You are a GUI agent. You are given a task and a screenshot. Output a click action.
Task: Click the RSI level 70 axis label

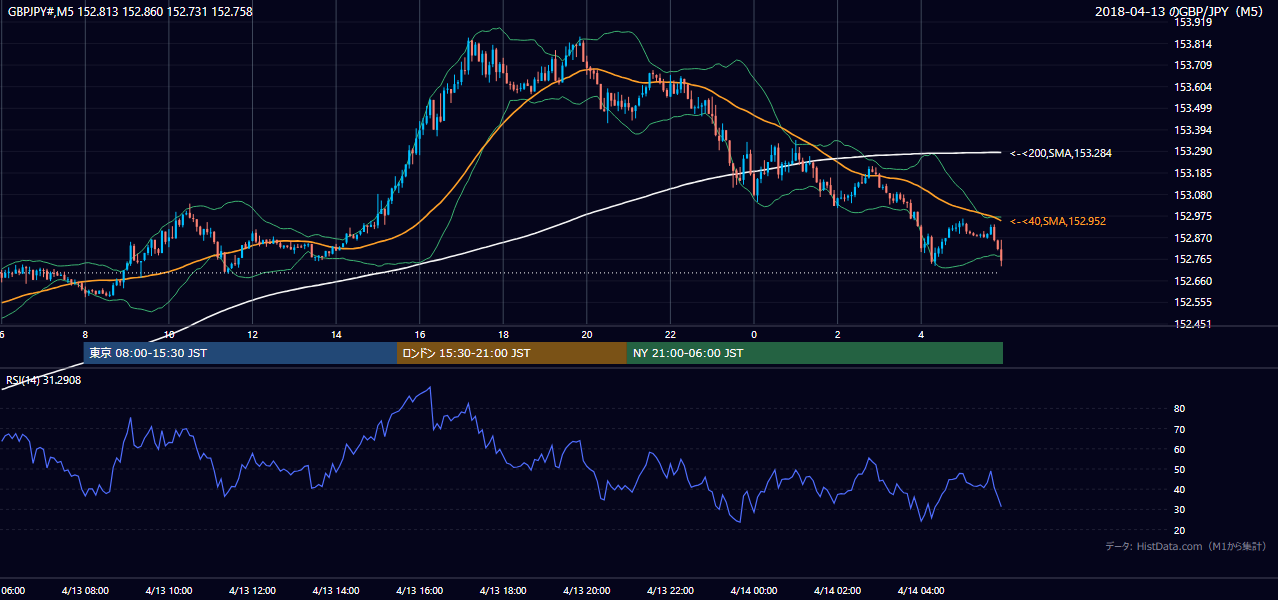point(1179,429)
